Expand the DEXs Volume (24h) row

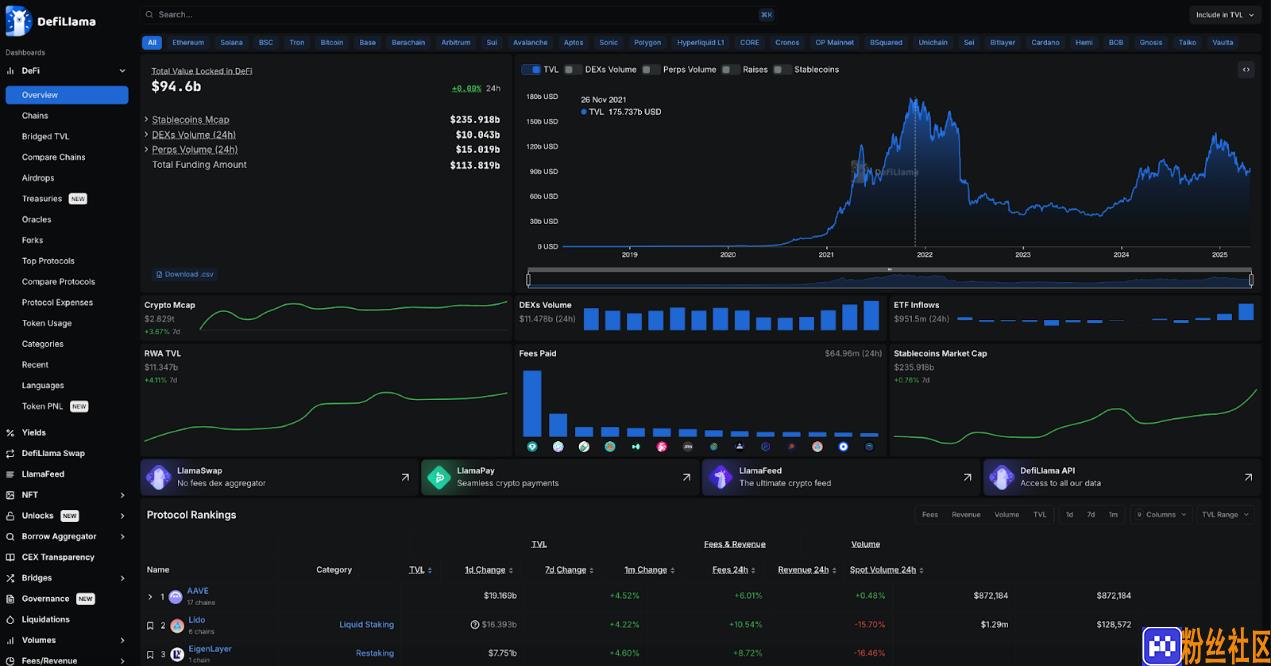click(x=146, y=135)
